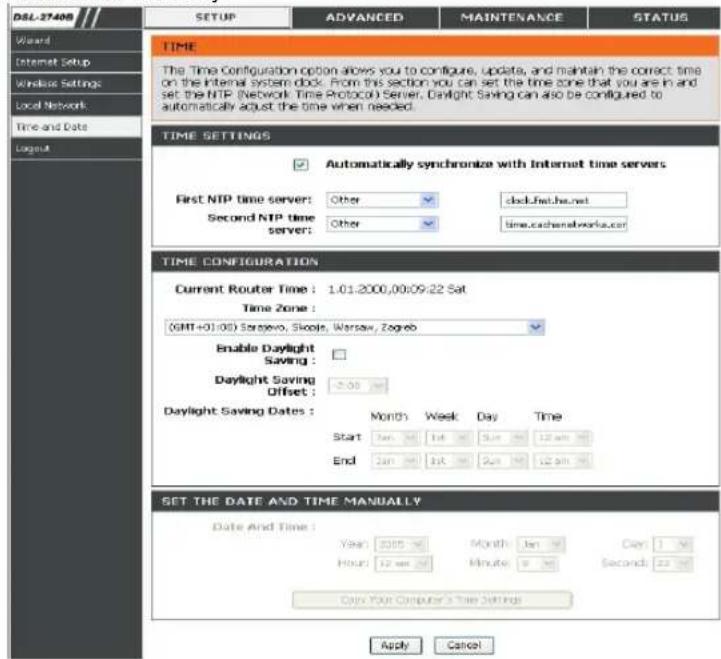The height and width of the screenshot is (659, 721).
Task: Click first NTP server address field
Action: coord(563,200)
